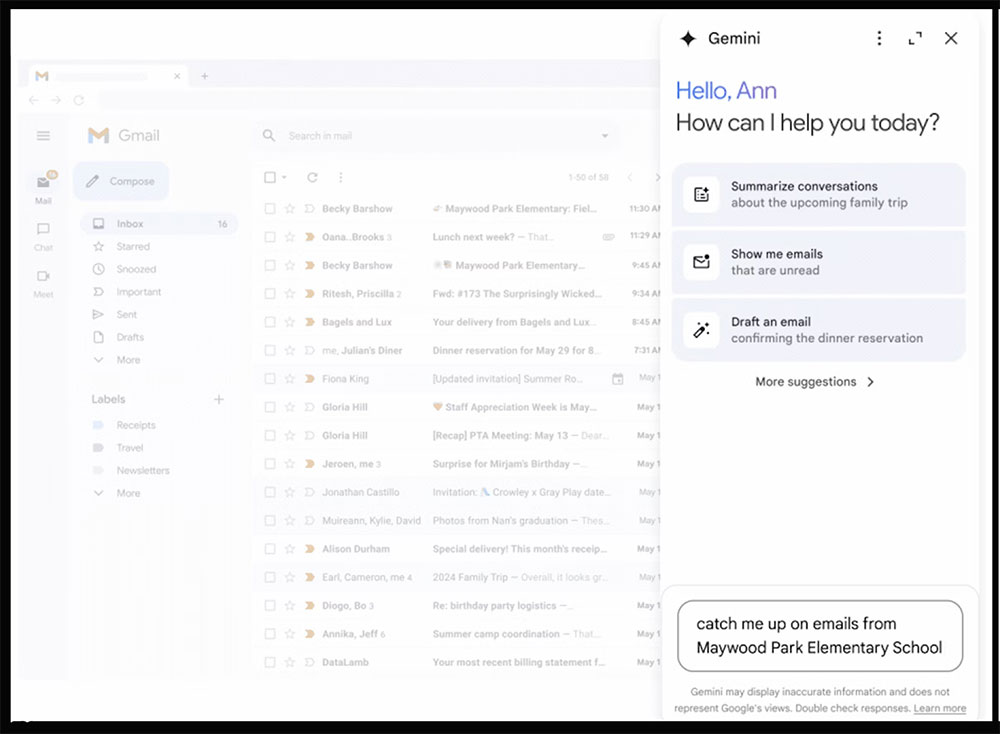The height and width of the screenshot is (734, 1000).
Task: Choose Draft an email suggestion card
Action: (818, 330)
